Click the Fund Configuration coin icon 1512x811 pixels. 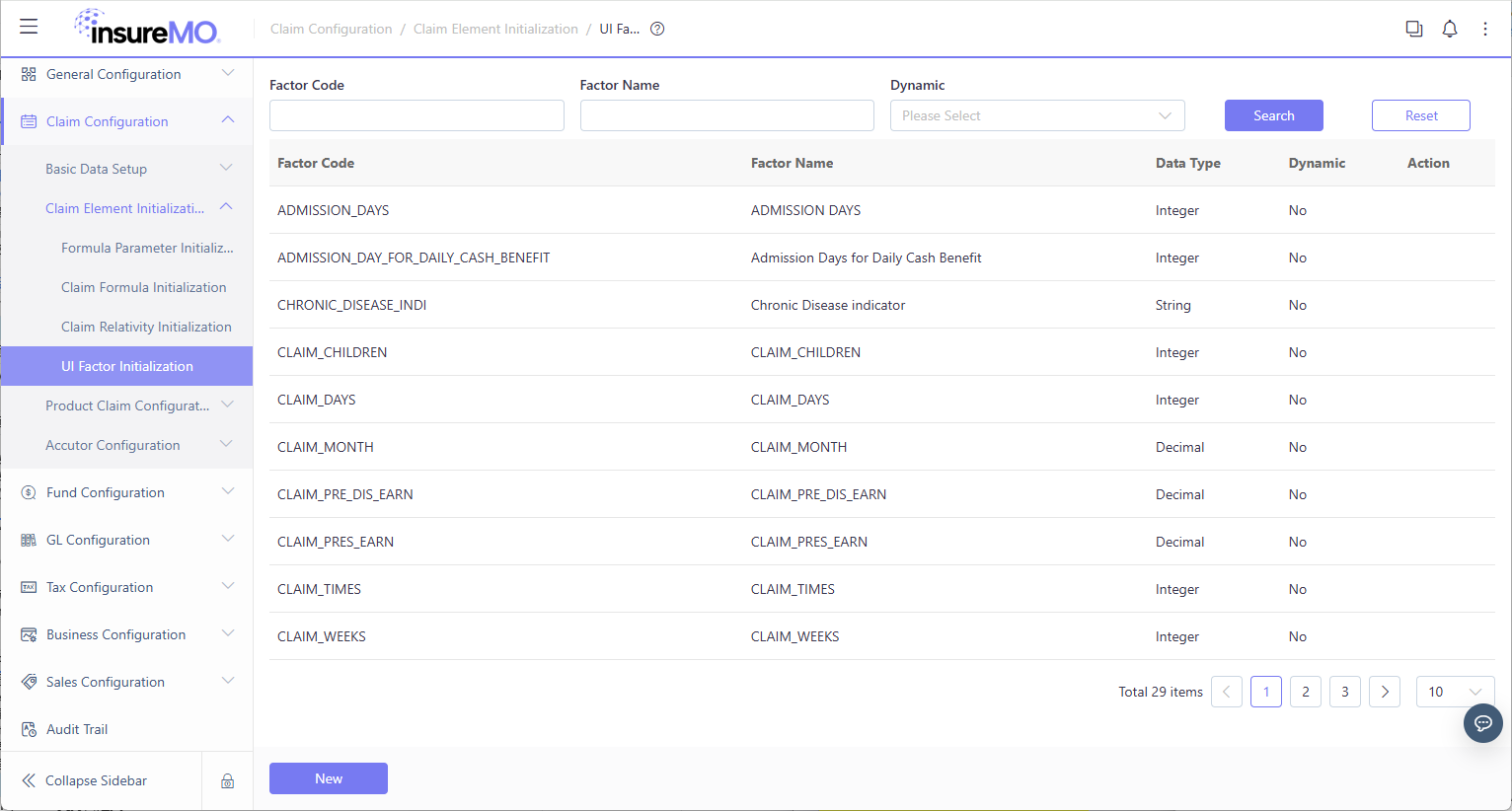[29, 492]
